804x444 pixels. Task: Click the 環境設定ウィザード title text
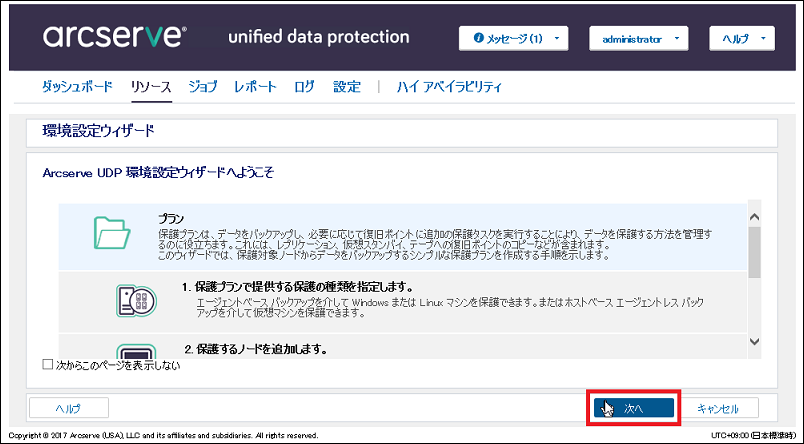pyautogui.click(x=98, y=131)
